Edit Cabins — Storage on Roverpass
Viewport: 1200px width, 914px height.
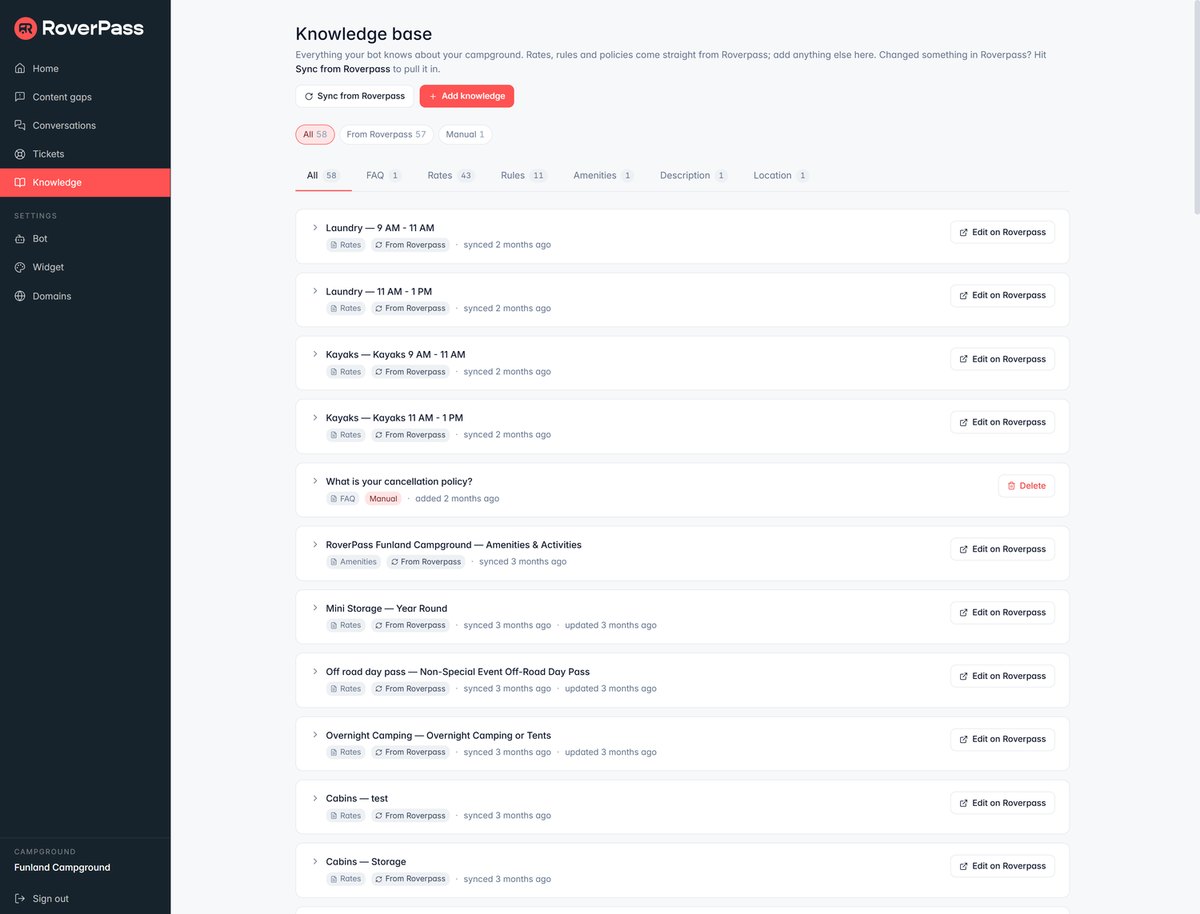1002,866
